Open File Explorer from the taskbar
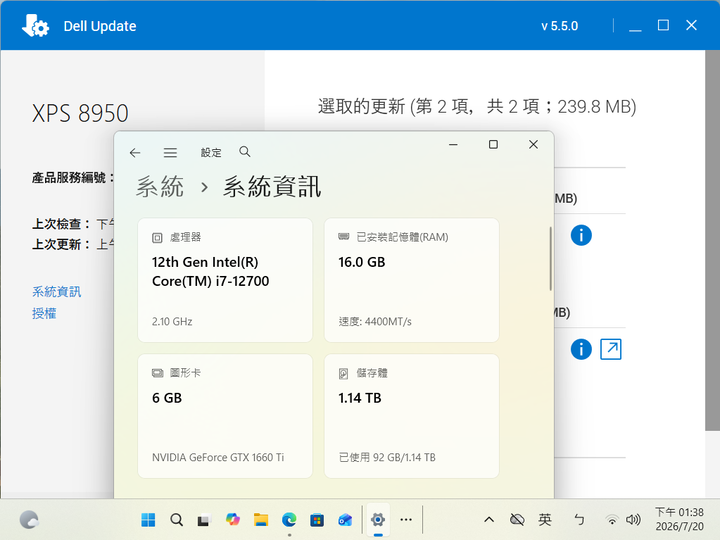720x540 pixels. 261,520
